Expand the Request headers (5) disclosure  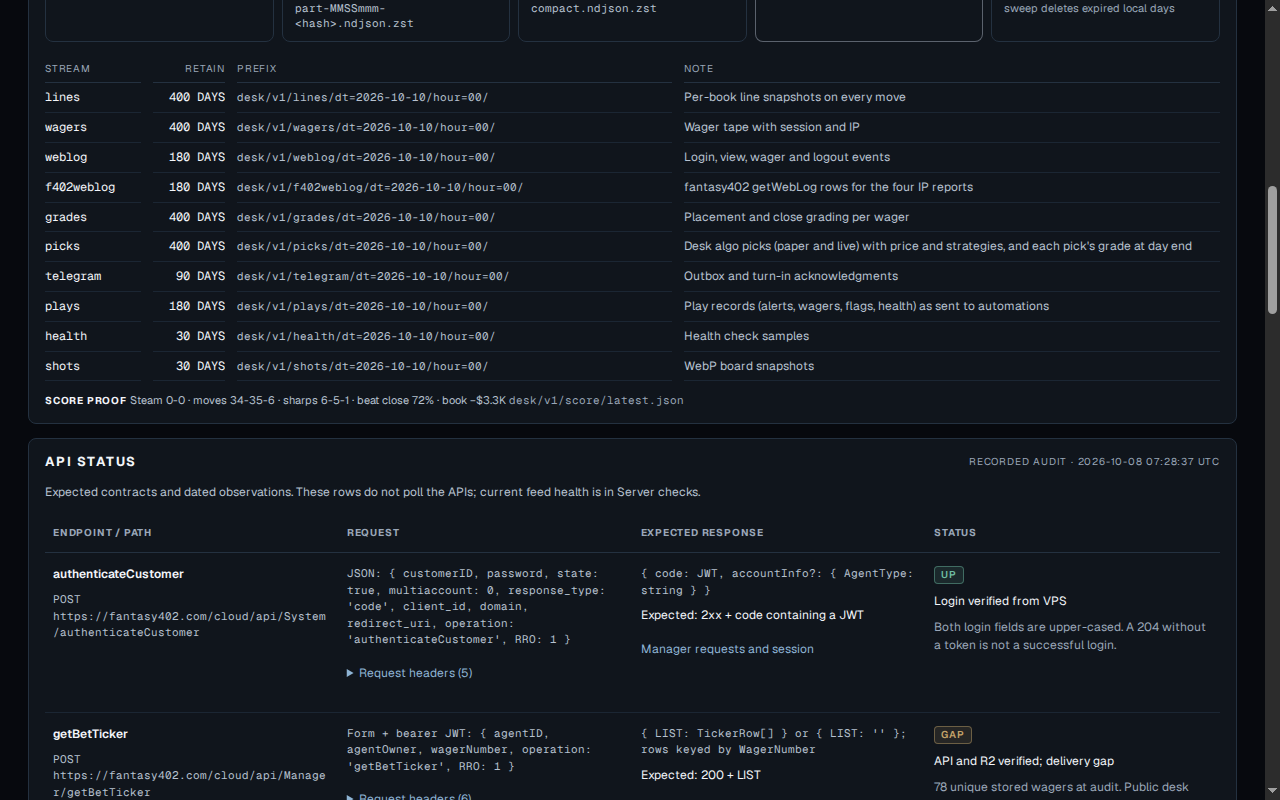pos(409,673)
